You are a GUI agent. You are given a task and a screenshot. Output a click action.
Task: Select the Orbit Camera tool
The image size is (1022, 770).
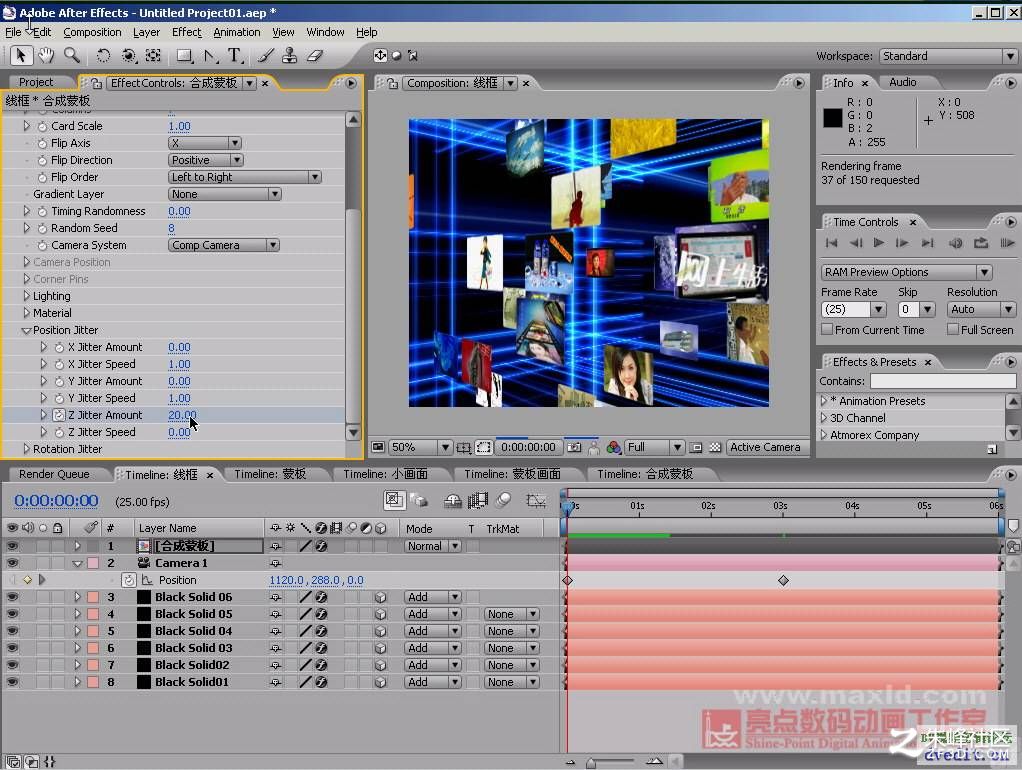click(x=129, y=56)
